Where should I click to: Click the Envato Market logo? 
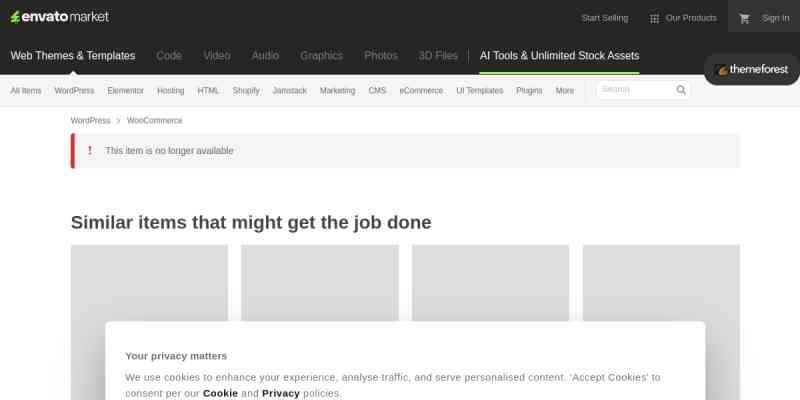point(59,17)
